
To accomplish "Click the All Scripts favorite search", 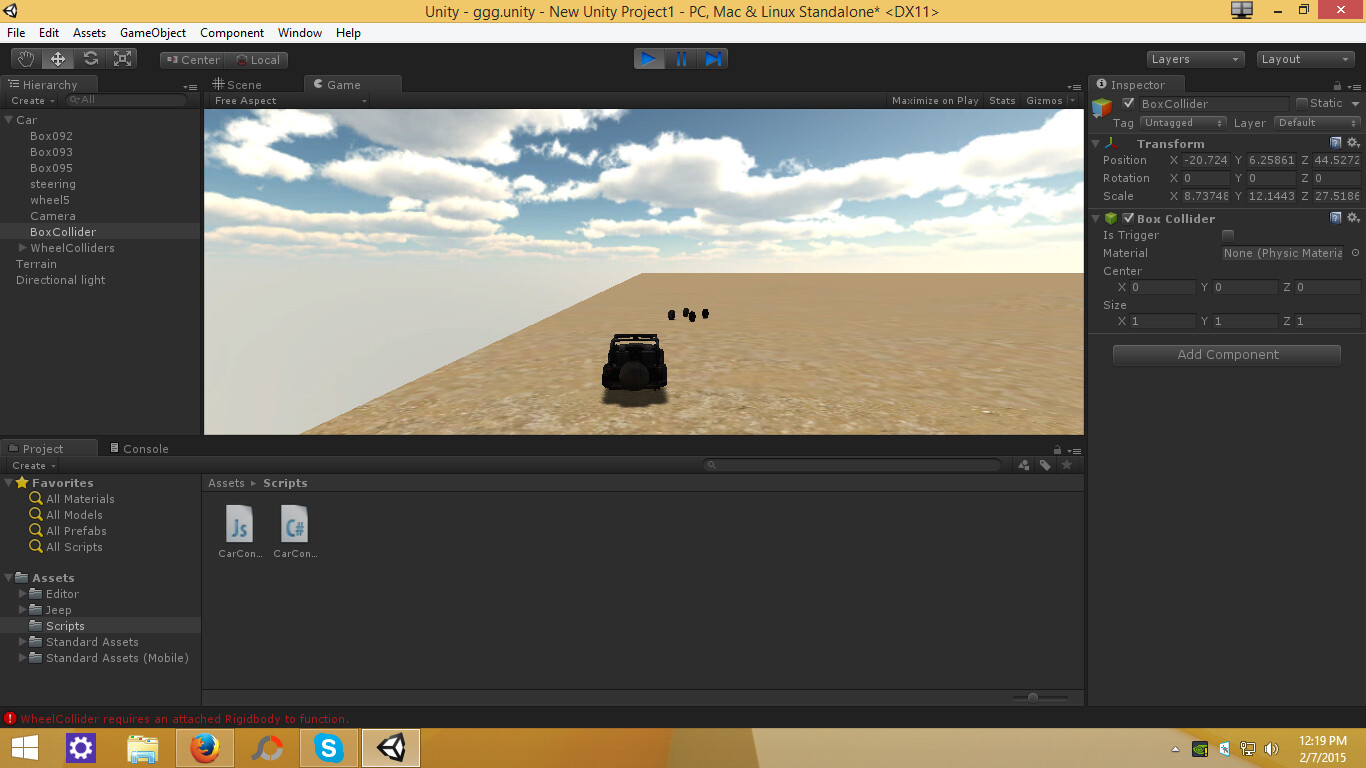I will click(x=74, y=547).
